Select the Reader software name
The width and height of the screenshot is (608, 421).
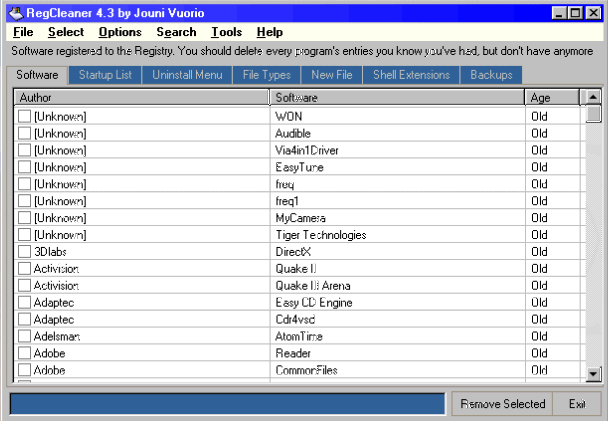point(293,353)
